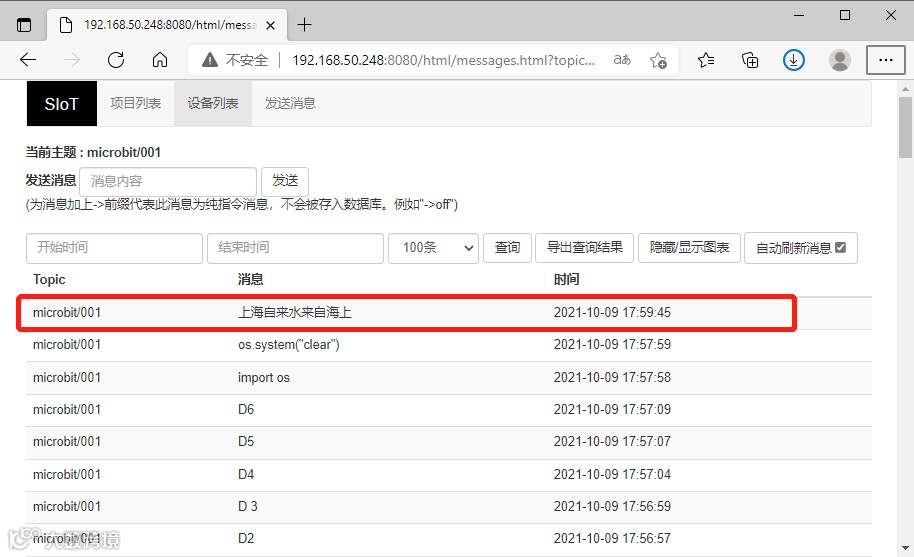Focus the 消息内容 input field
914x557 pixels.
(168, 181)
